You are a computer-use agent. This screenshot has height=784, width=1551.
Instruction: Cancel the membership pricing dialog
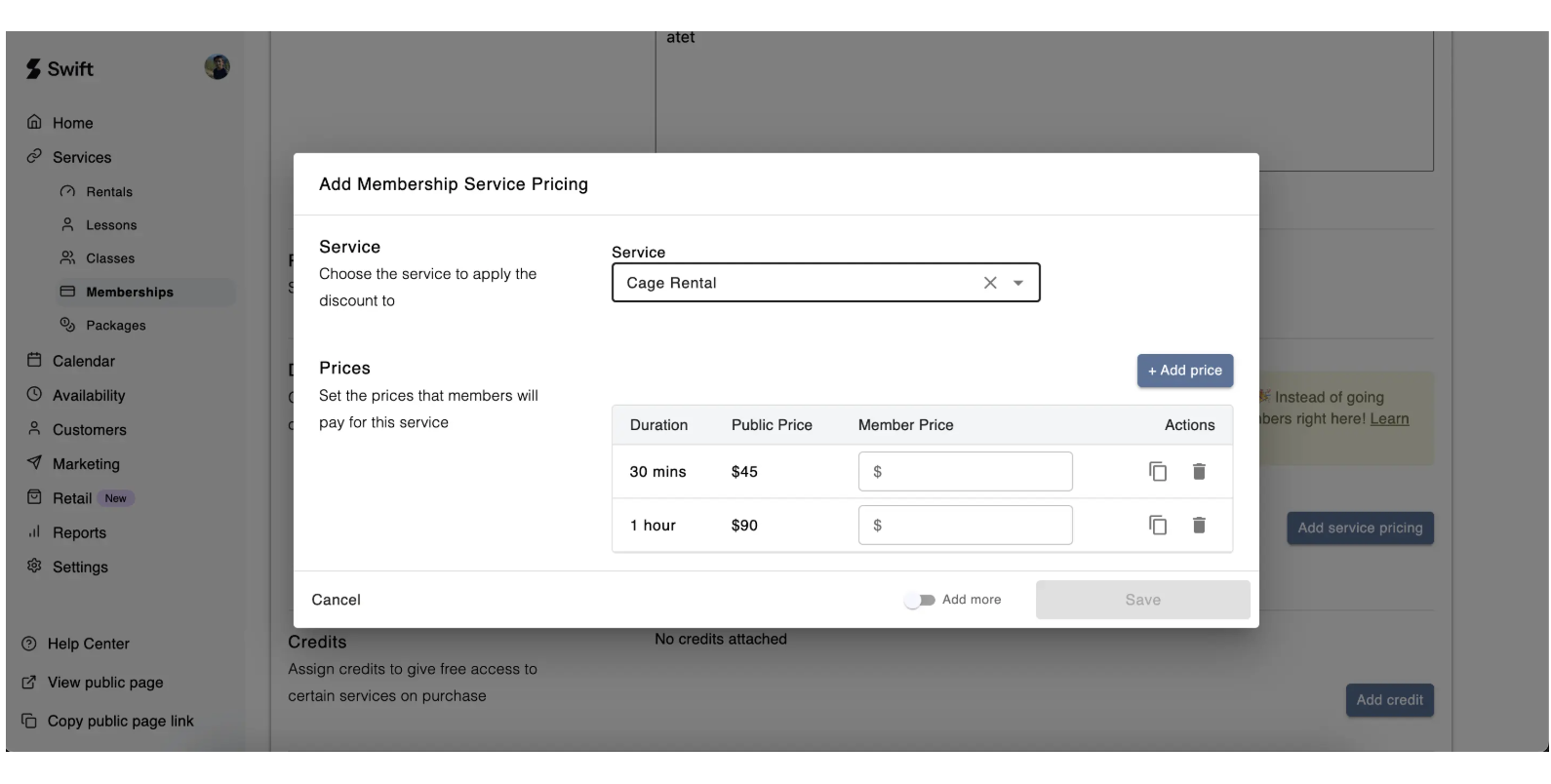(336, 600)
